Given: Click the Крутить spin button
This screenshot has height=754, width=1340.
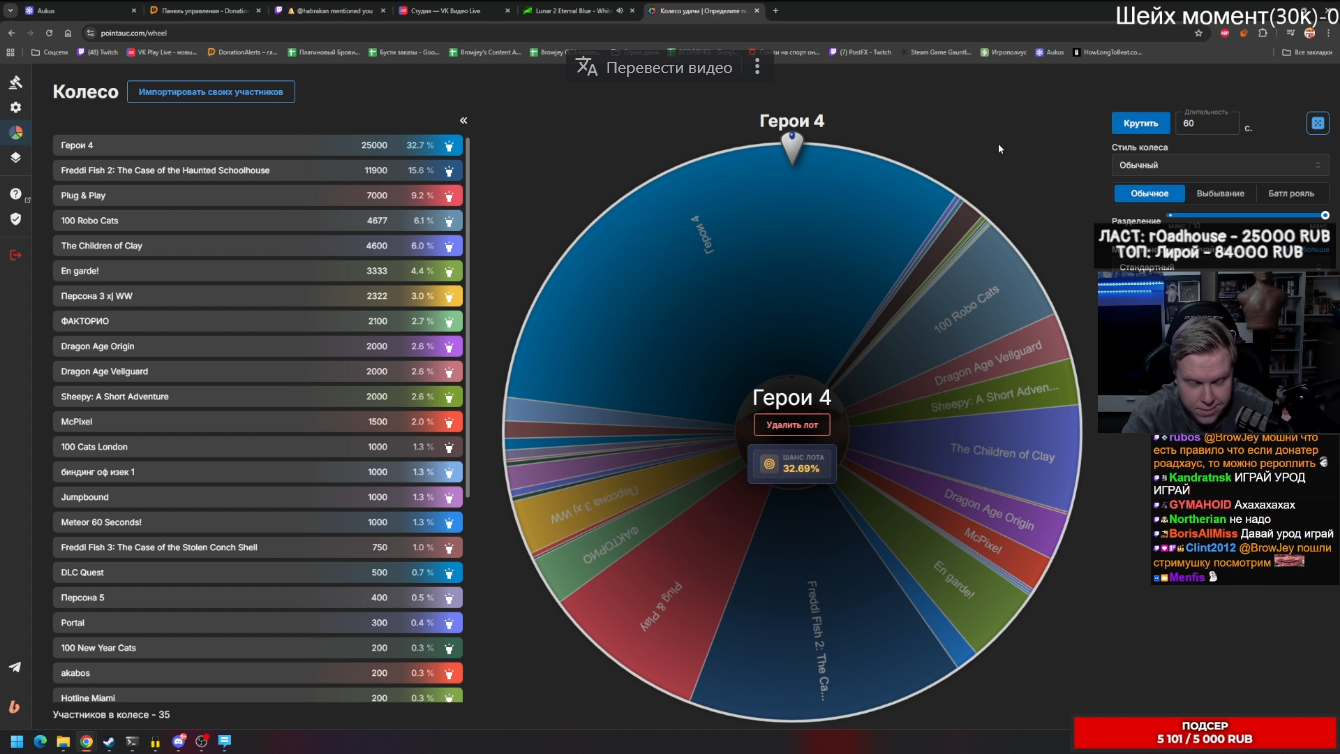Looking at the screenshot, I should tap(1140, 123).
